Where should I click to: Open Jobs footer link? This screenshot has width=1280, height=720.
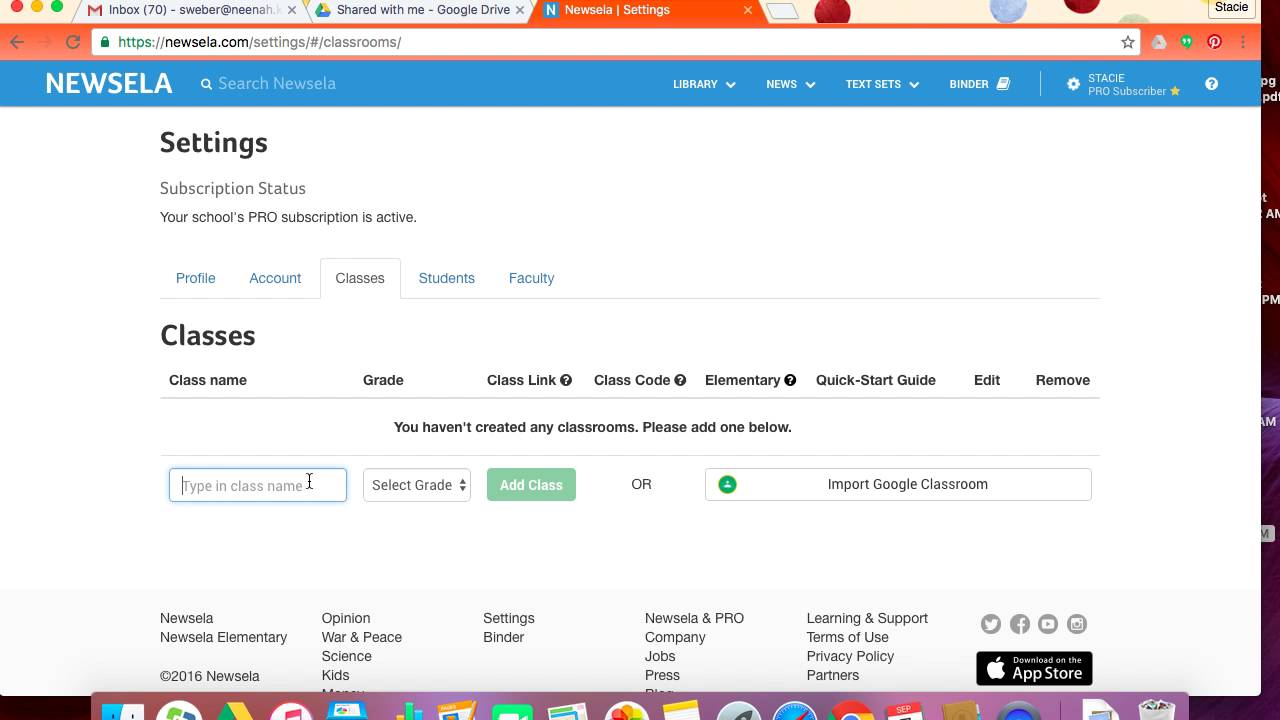coord(660,656)
